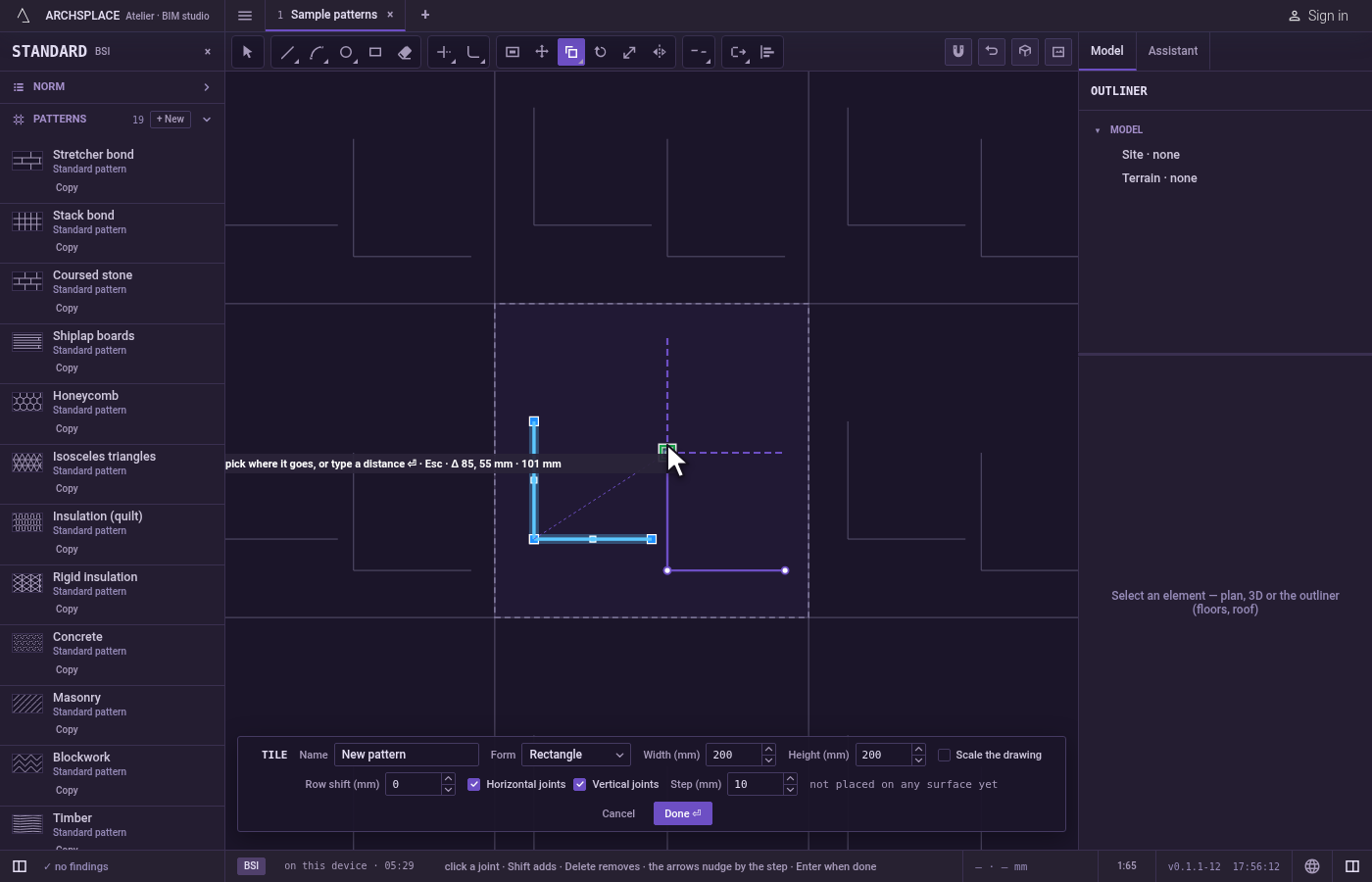This screenshot has height=882, width=1372.
Task: Choose the Line drawing tool
Action: click(x=287, y=52)
